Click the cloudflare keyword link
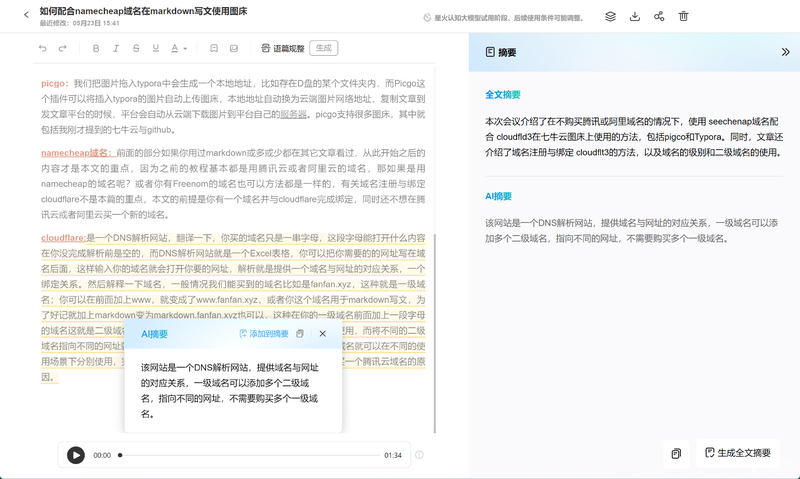The image size is (800, 479). pyautogui.click(x=64, y=238)
